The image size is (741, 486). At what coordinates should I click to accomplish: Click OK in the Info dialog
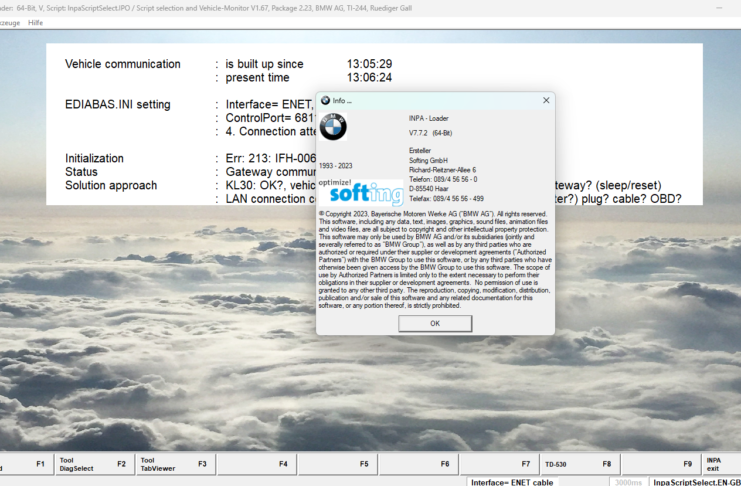tap(435, 323)
